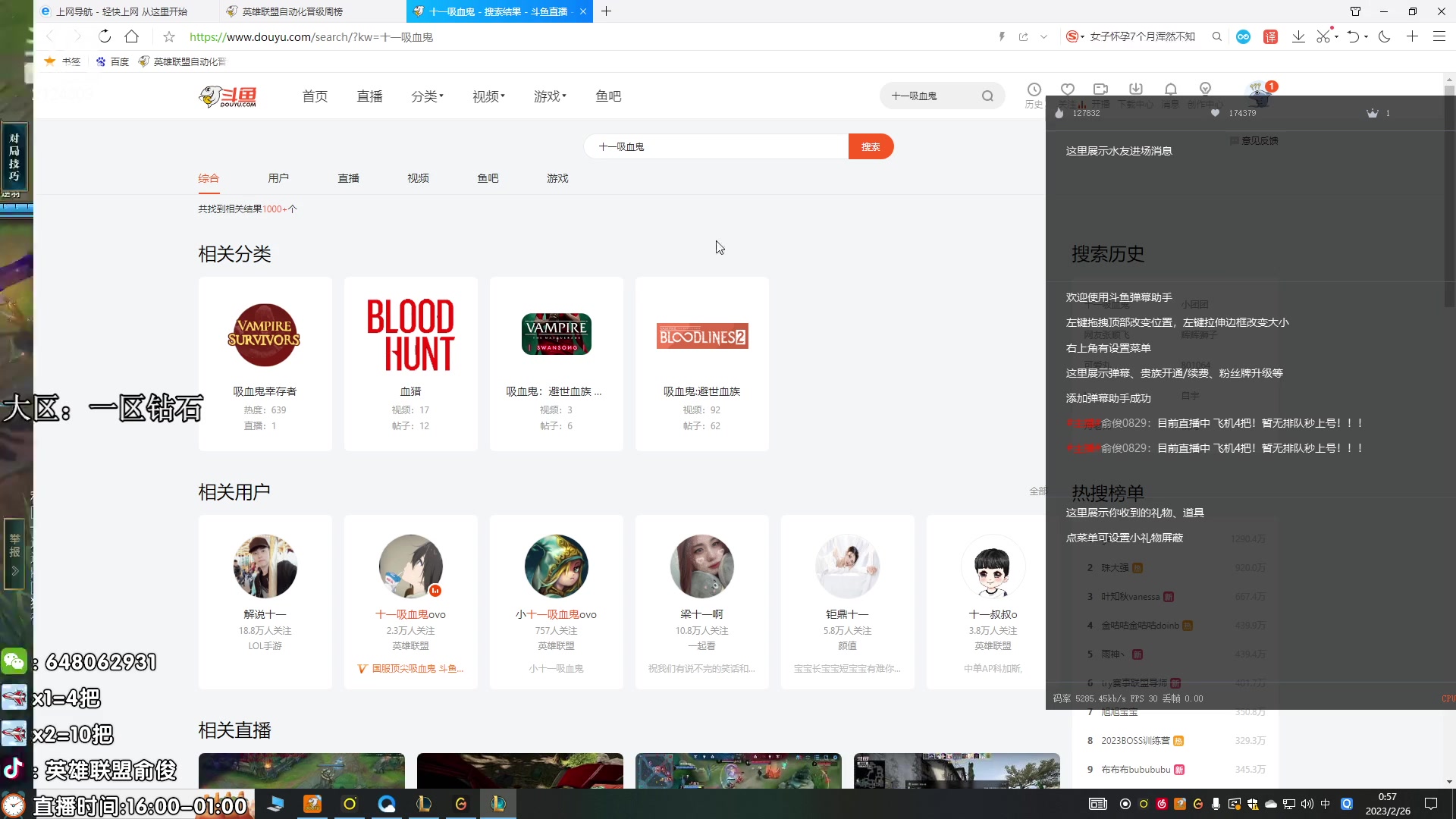Toggle night mode moon icon
The height and width of the screenshot is (819, 1456).
(x=1385, y=36)
